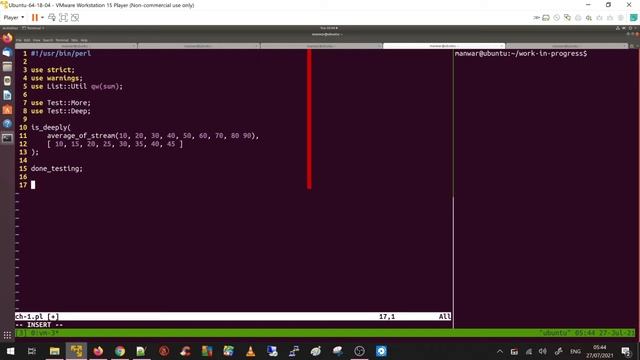Open Ubuntu Software from the dock
Viewport: 640px width, 360px height.
pyautogui.click(x=7, y=109)
